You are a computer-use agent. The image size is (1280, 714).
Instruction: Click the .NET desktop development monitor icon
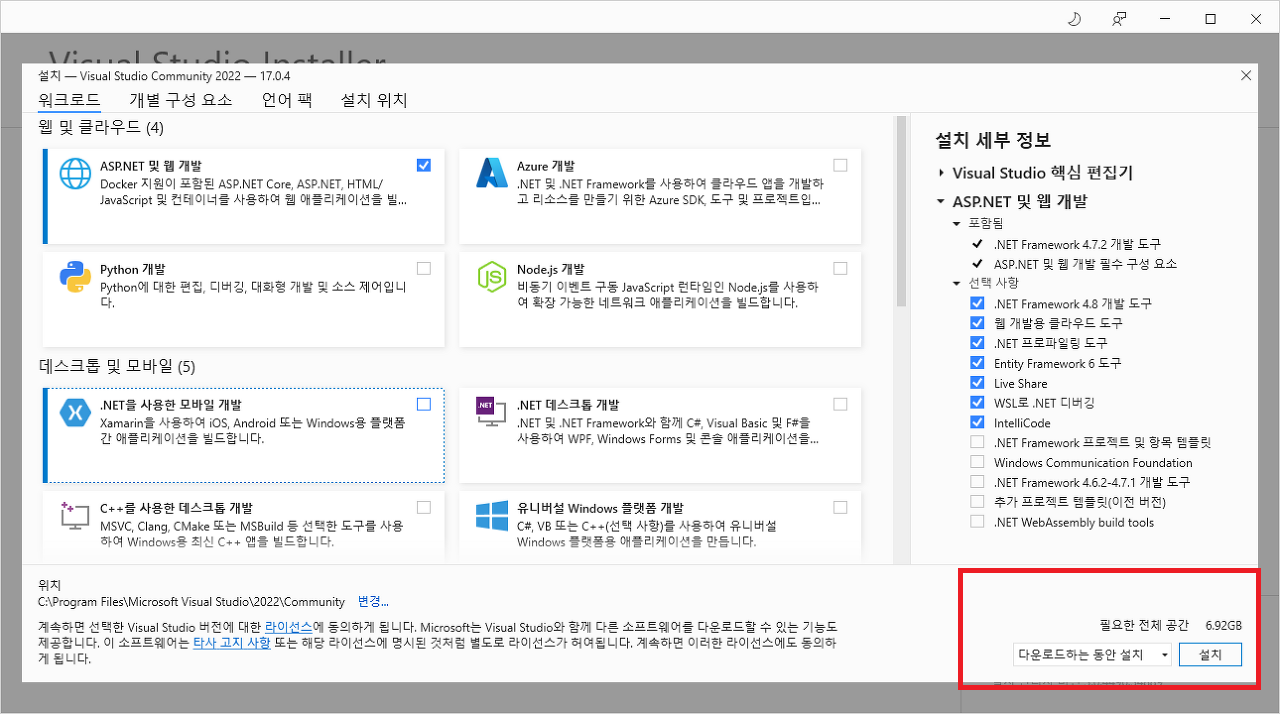click(x=492, y=413)
